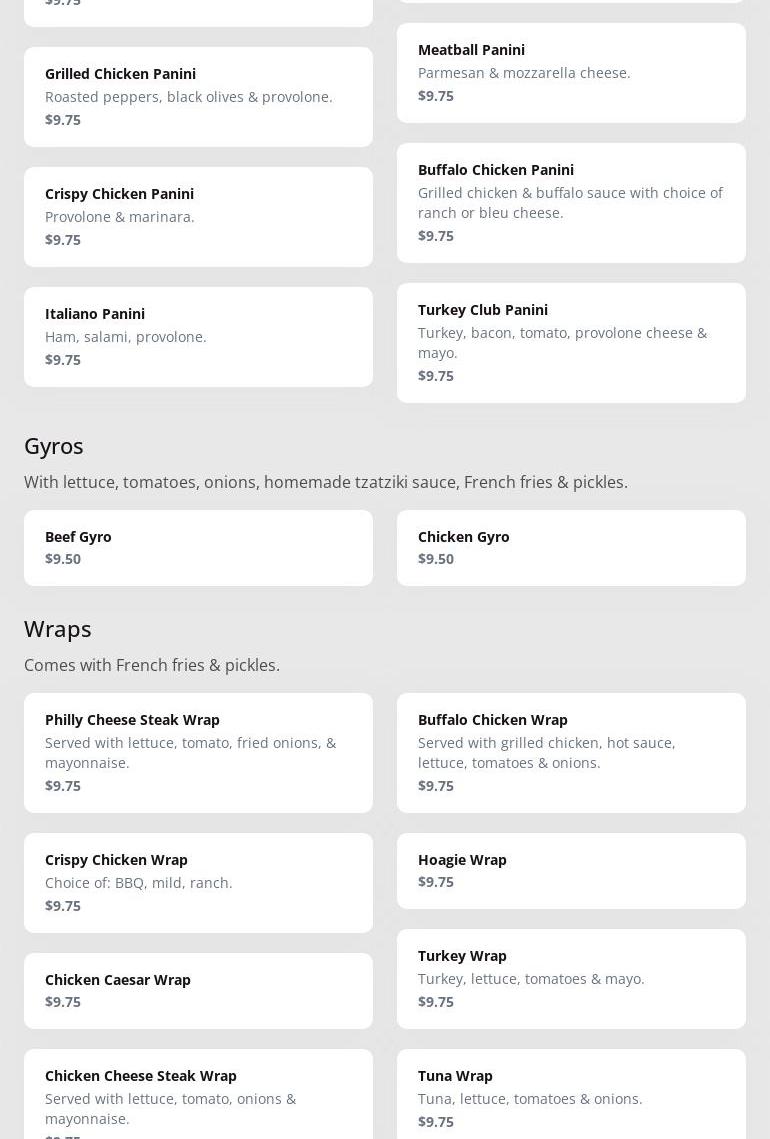Open the Chicken Gyro card

[x=571, y=547]
